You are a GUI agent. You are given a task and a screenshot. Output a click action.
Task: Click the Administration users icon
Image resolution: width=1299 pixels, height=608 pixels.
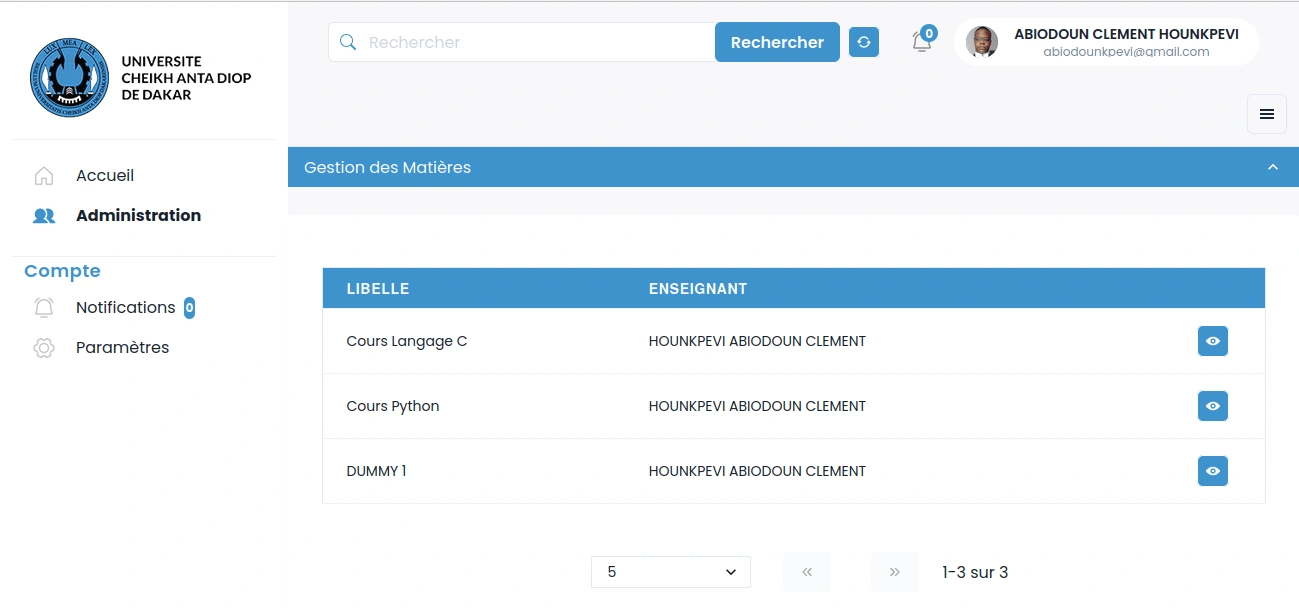tap(44, 216)
